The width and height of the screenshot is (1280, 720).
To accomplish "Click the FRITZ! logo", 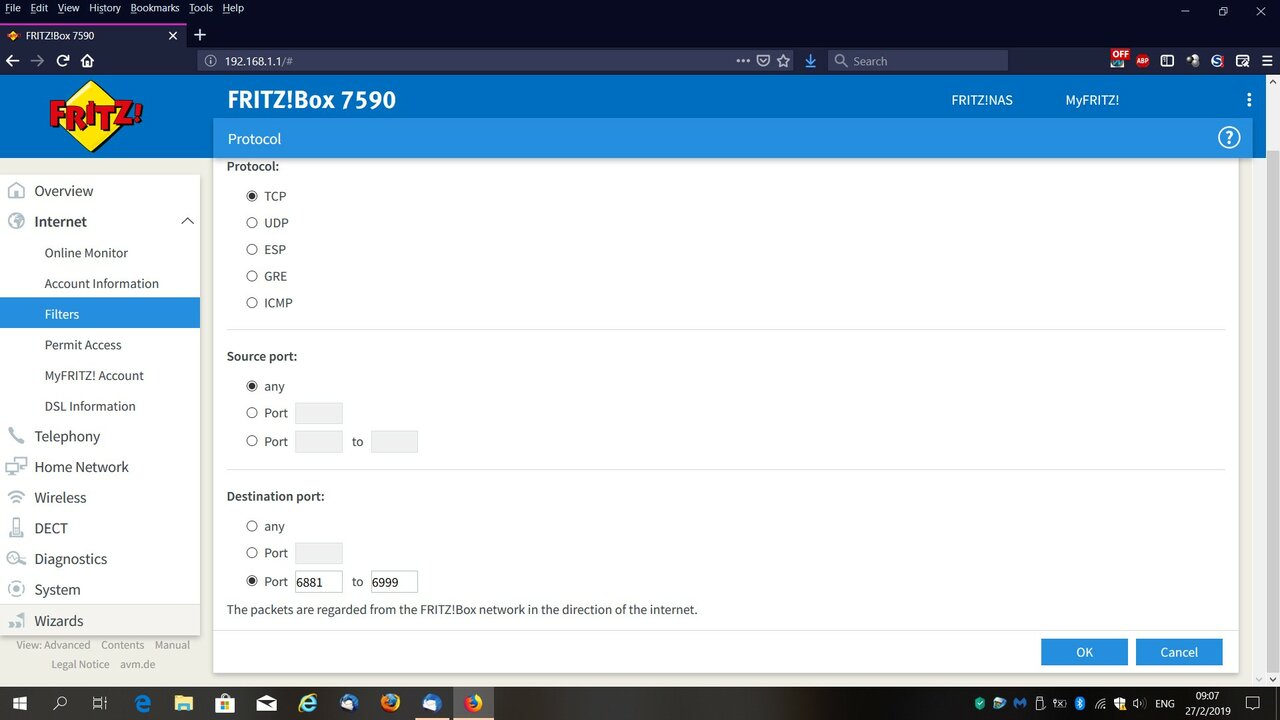I will (96, 116).
